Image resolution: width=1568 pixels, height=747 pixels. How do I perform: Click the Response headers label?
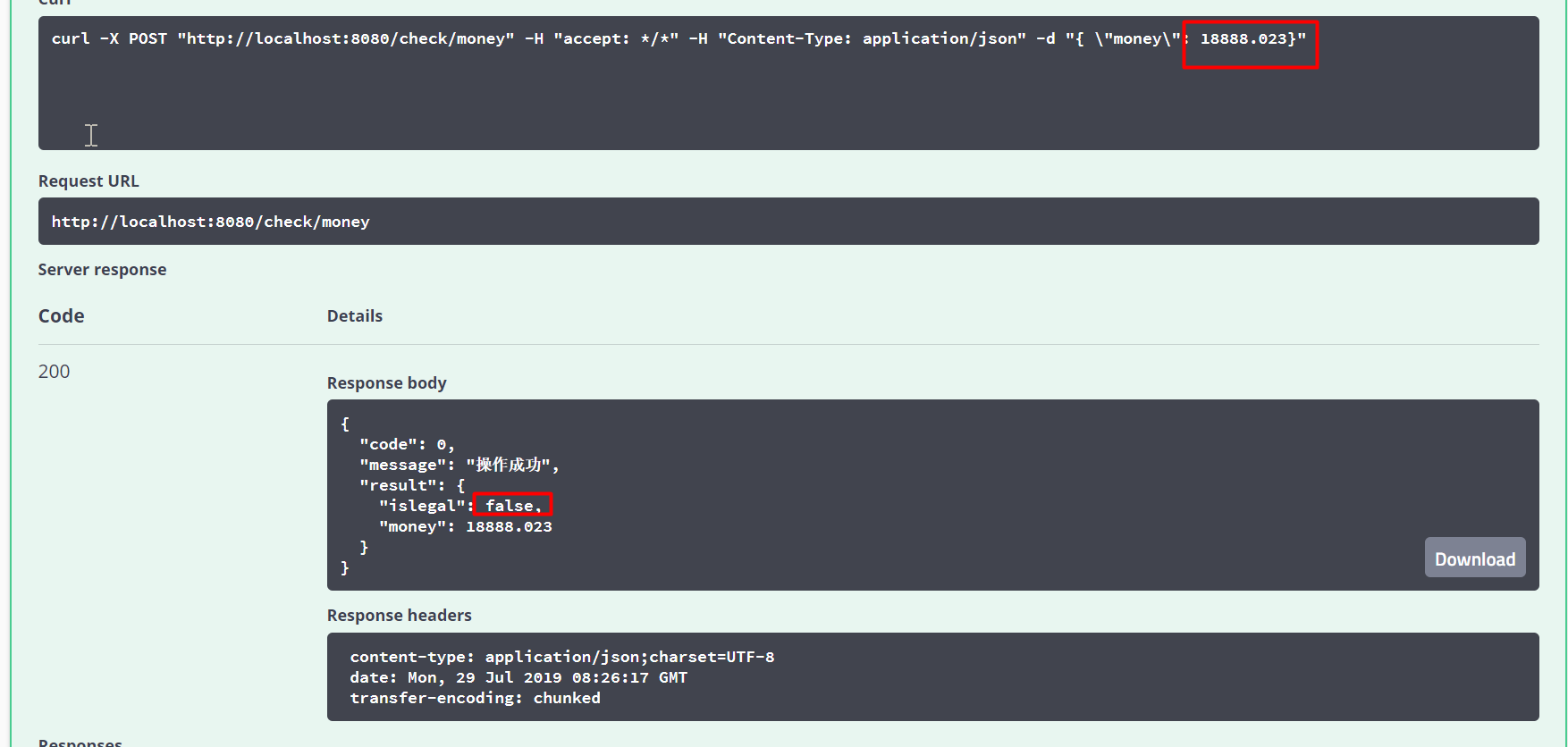pyautogui.click(x=399, y=616)
